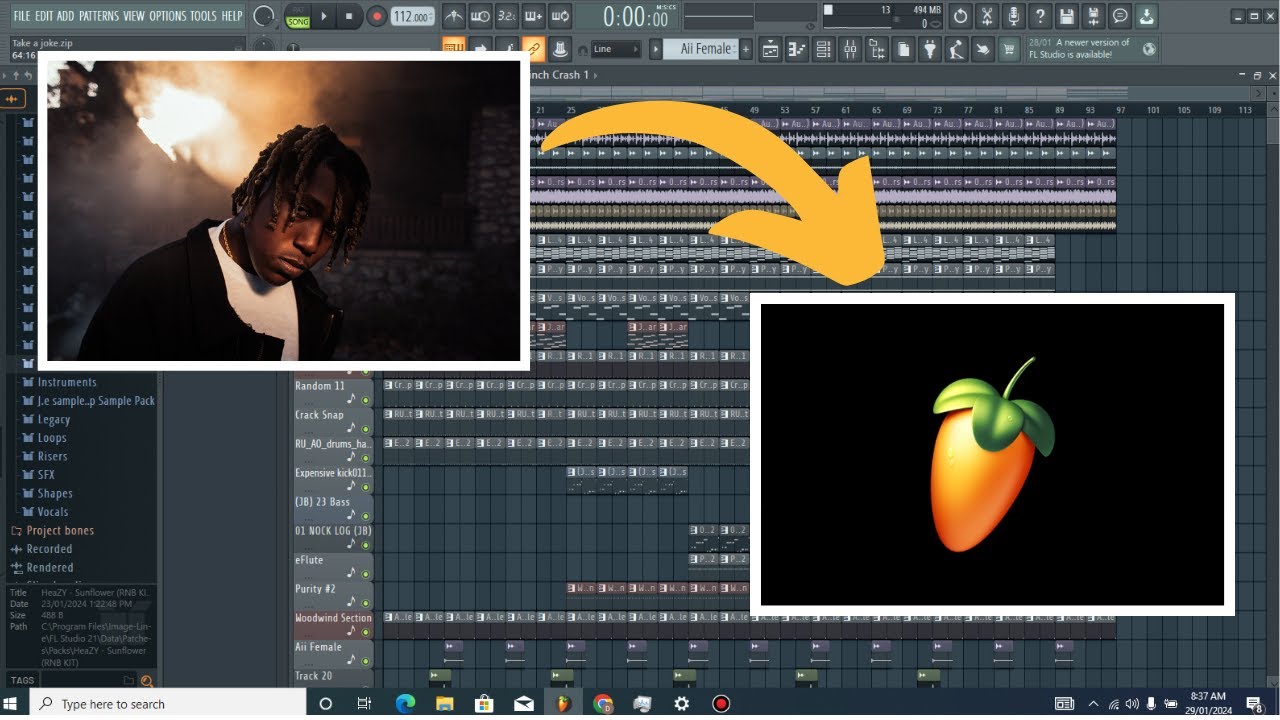Image resolution: width=1280 pixels, height=720 pixels.
Task: Open Microsoft Edge from taskbar
Action: pos(404,704)
